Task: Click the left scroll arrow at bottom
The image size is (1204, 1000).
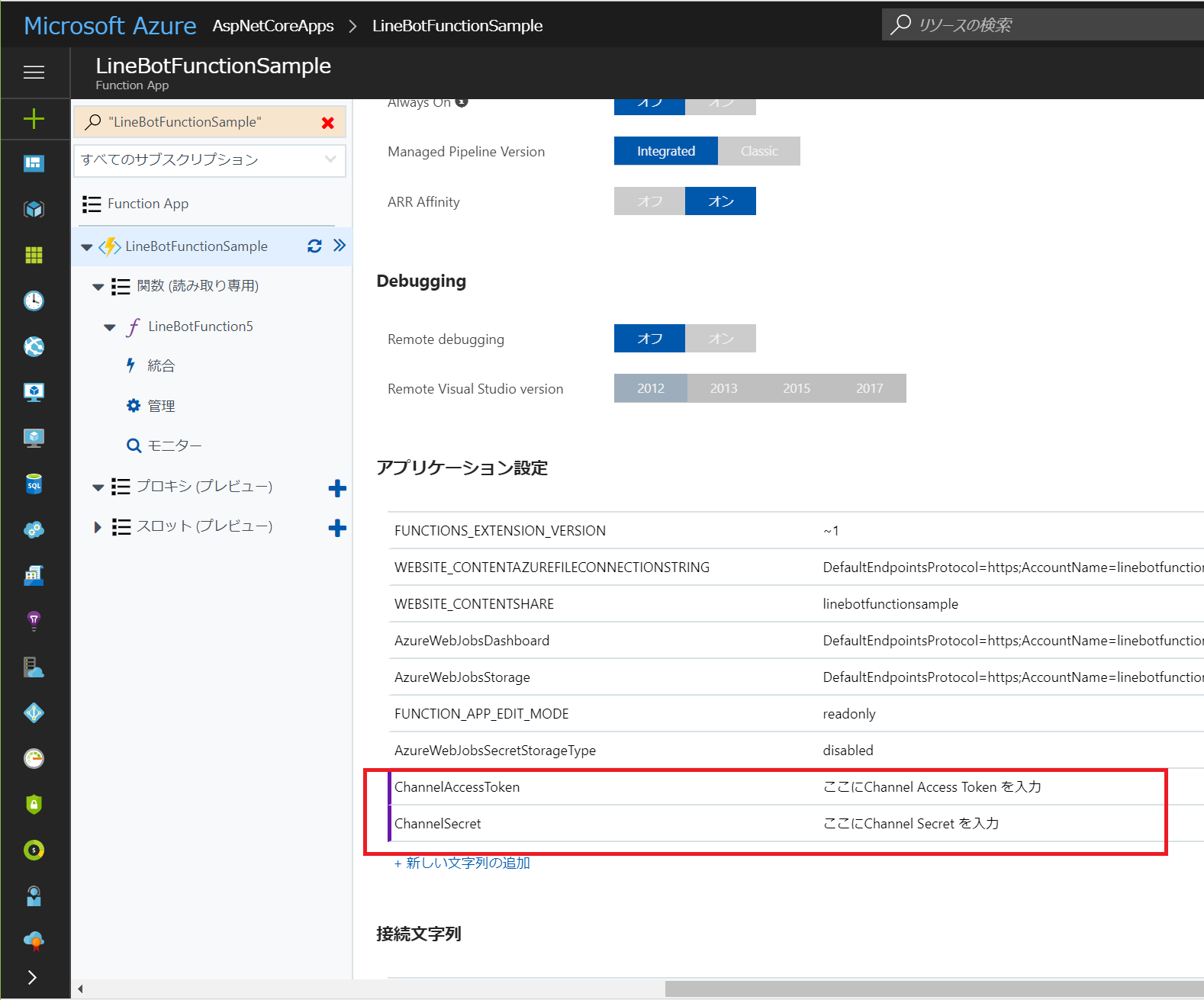Action: [x=80, y=989]
